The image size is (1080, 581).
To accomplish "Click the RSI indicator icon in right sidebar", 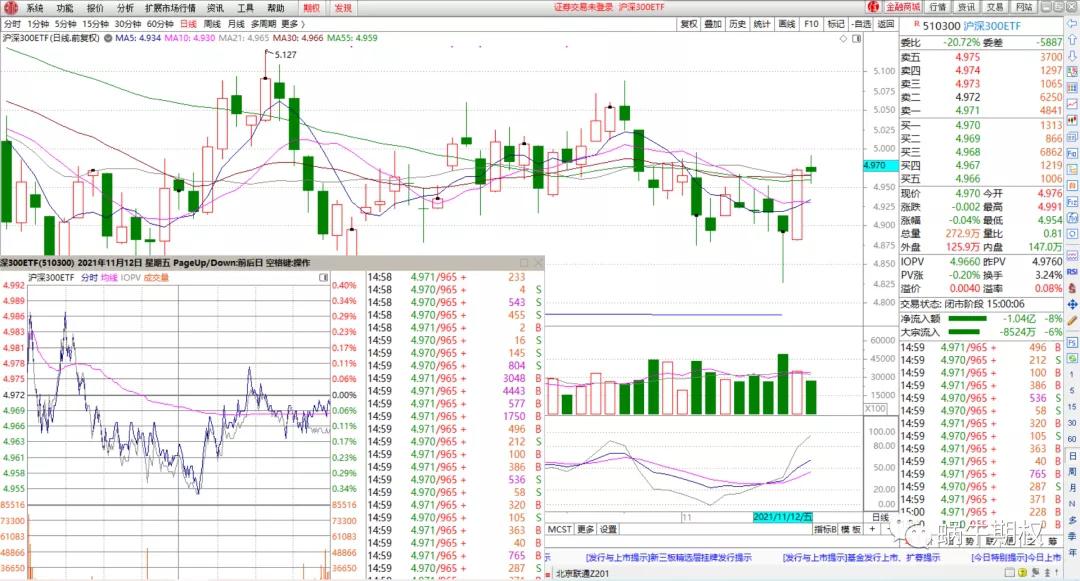I will click(x=1072, y=271).
